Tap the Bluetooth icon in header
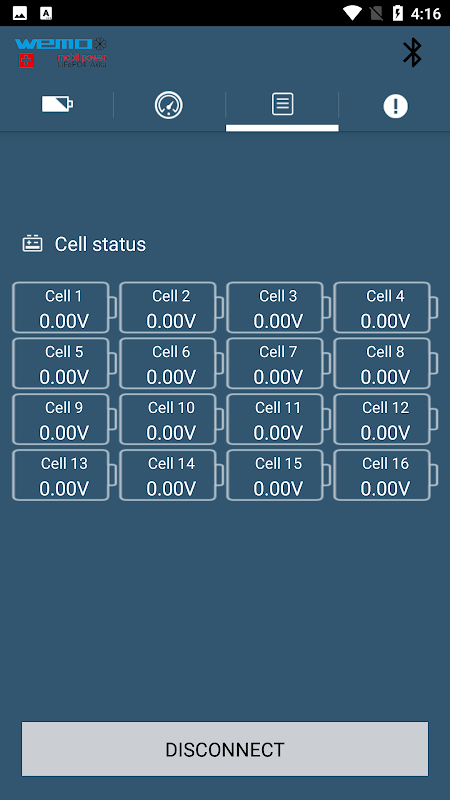The height and width of the screenshot is (800, 450). point(412,53)
